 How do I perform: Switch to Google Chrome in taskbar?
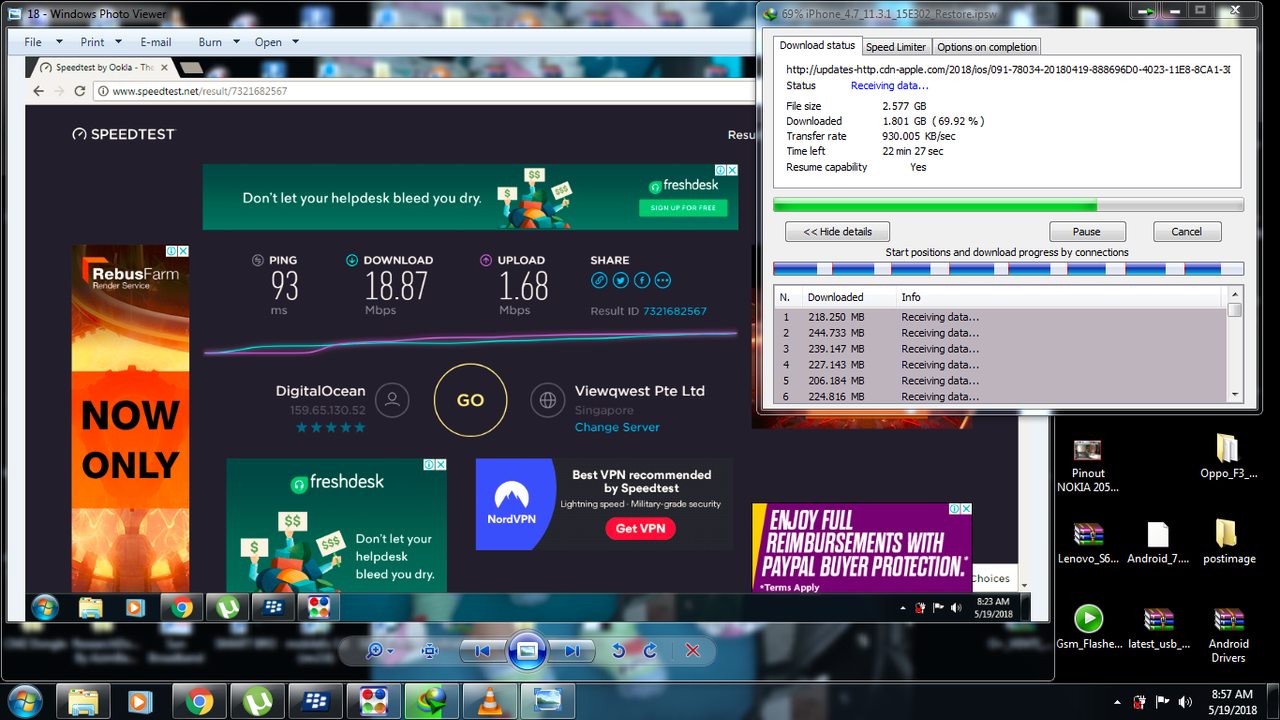pyautogui.click(x=198, y=701)
